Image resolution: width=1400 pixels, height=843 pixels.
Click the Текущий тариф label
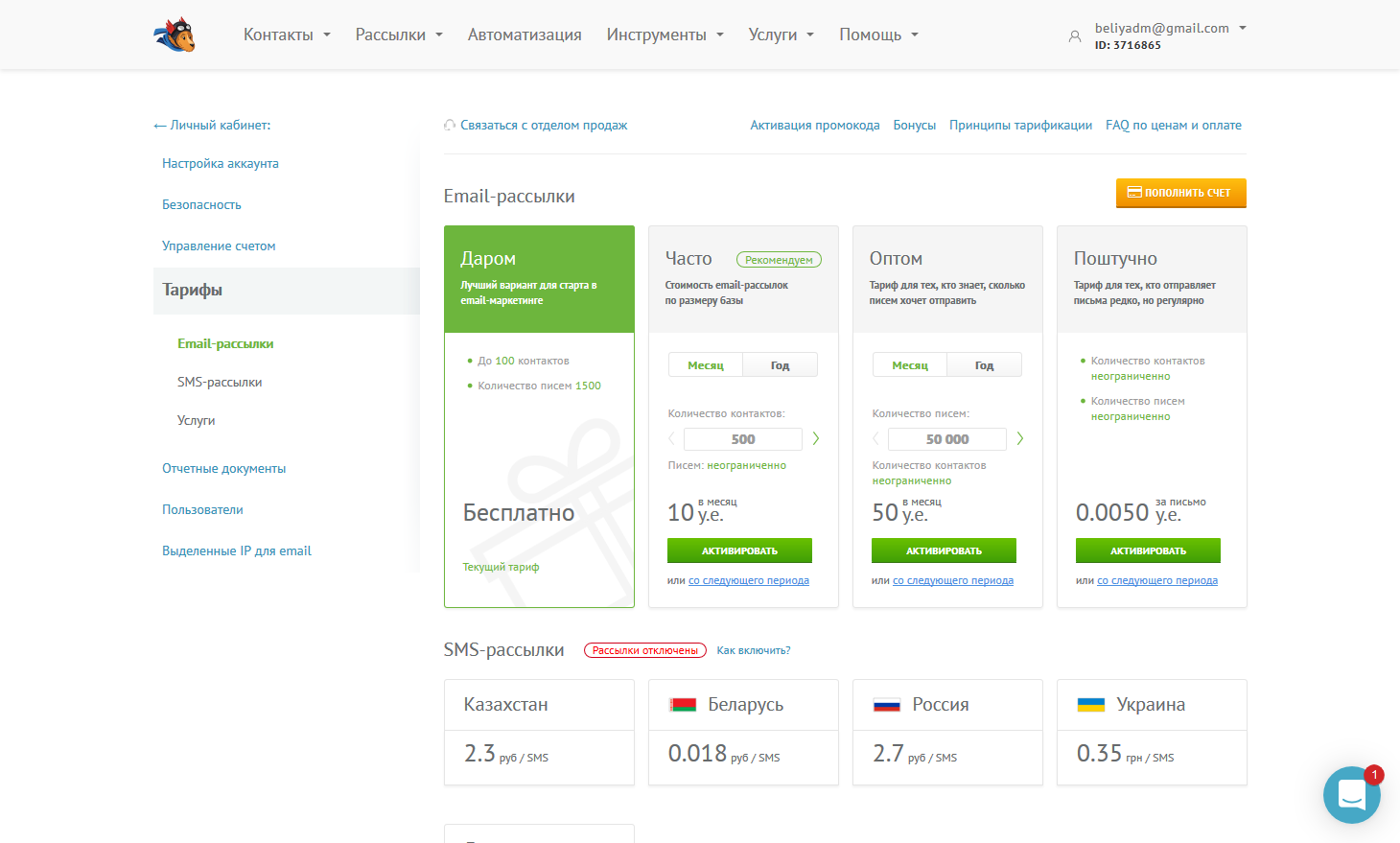tap(502, 568)
